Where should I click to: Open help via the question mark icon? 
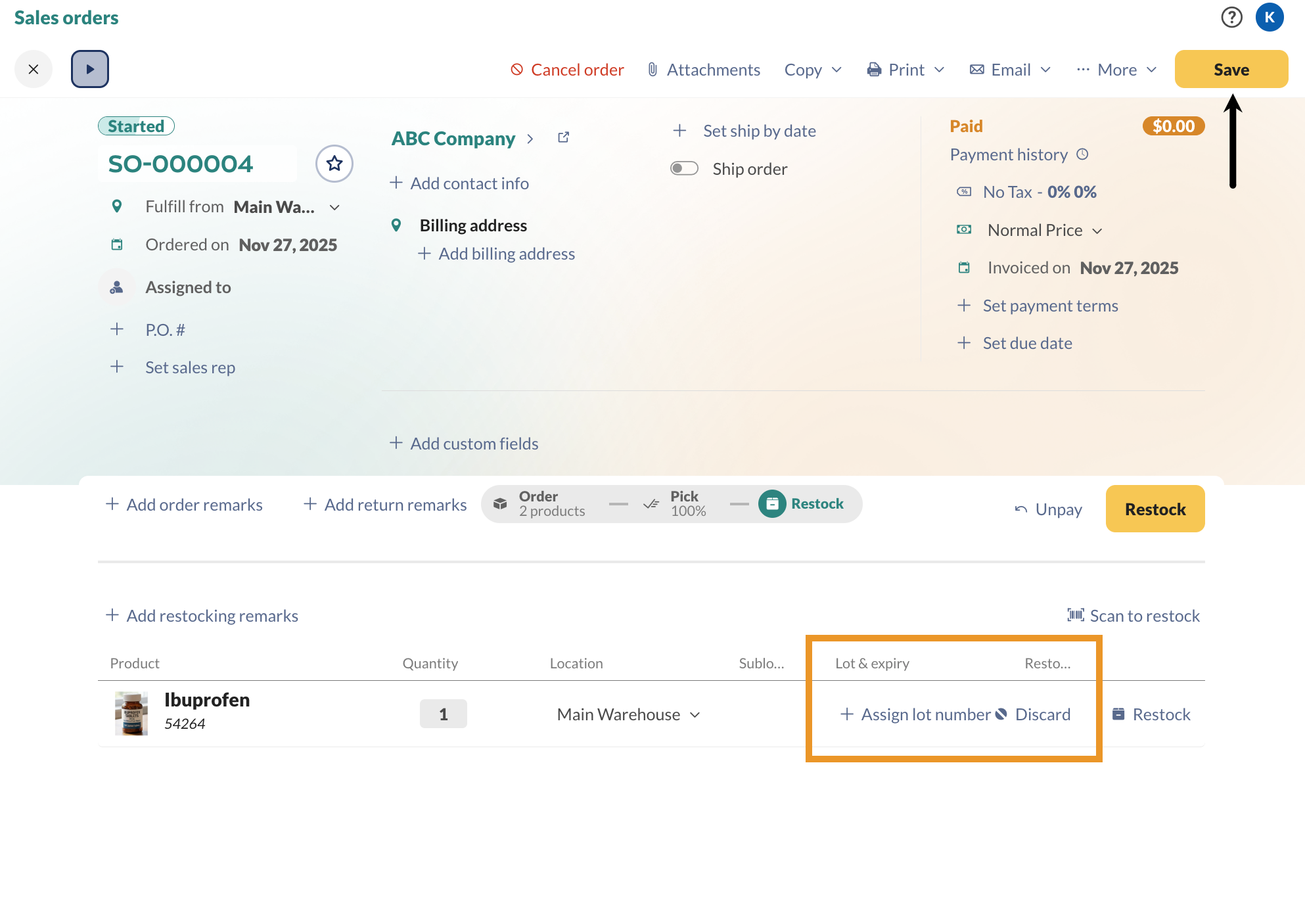(x=1231, y=18)
